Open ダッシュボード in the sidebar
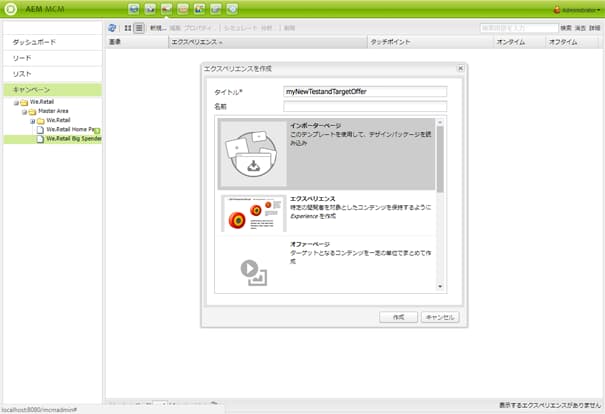605x414 pixels. point(53,42)
